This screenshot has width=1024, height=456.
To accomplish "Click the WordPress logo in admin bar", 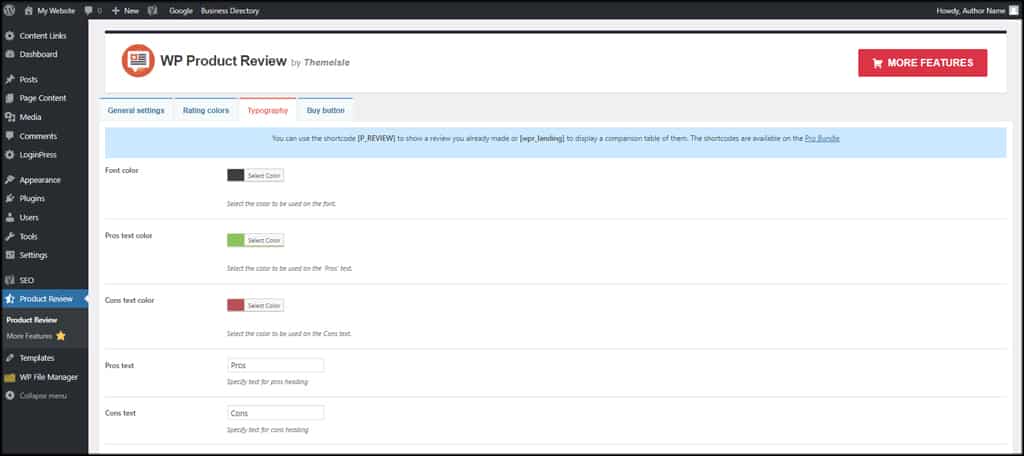I will pos(10,10).
